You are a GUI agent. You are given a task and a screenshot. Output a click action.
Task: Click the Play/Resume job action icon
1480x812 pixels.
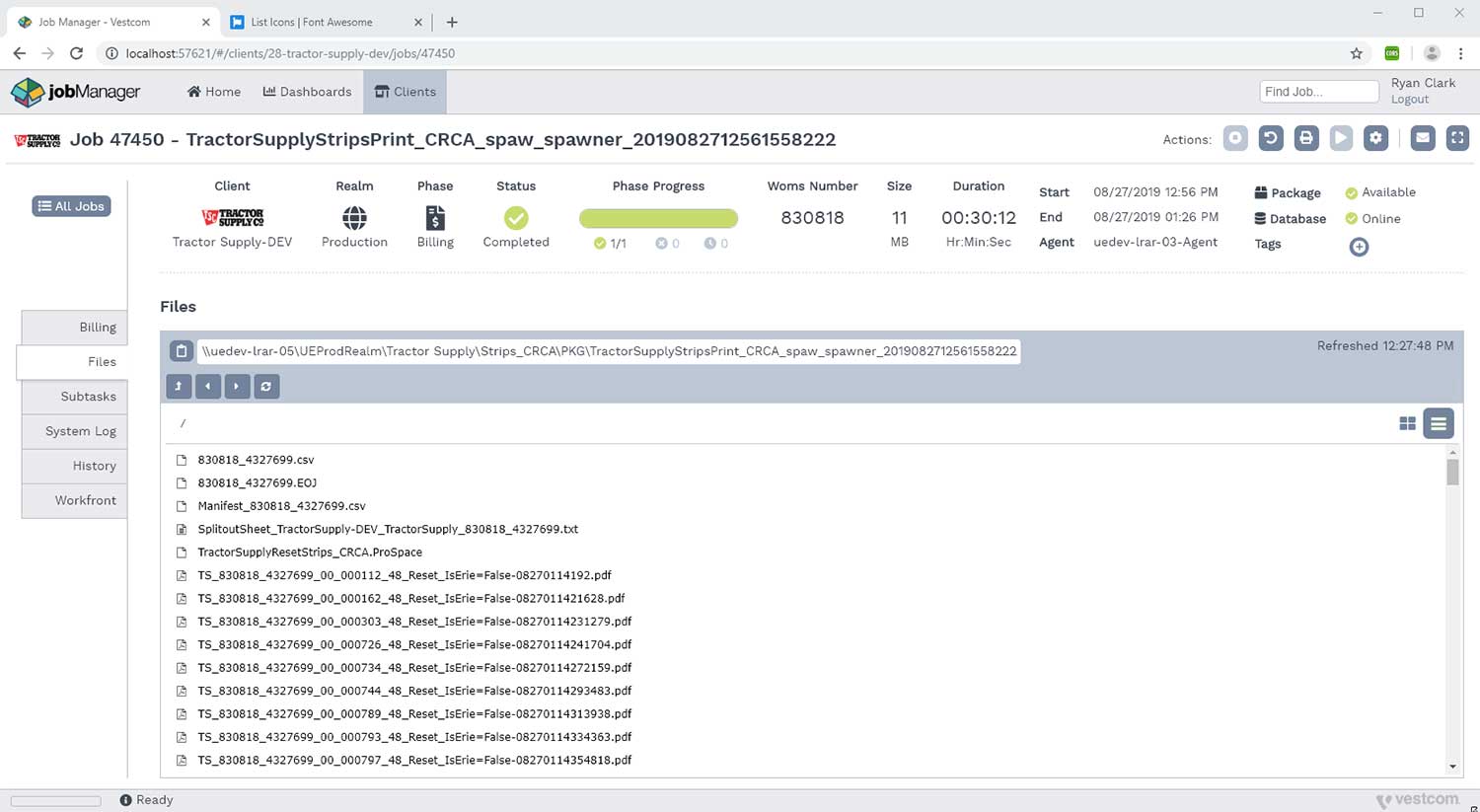pos(1341,138)
